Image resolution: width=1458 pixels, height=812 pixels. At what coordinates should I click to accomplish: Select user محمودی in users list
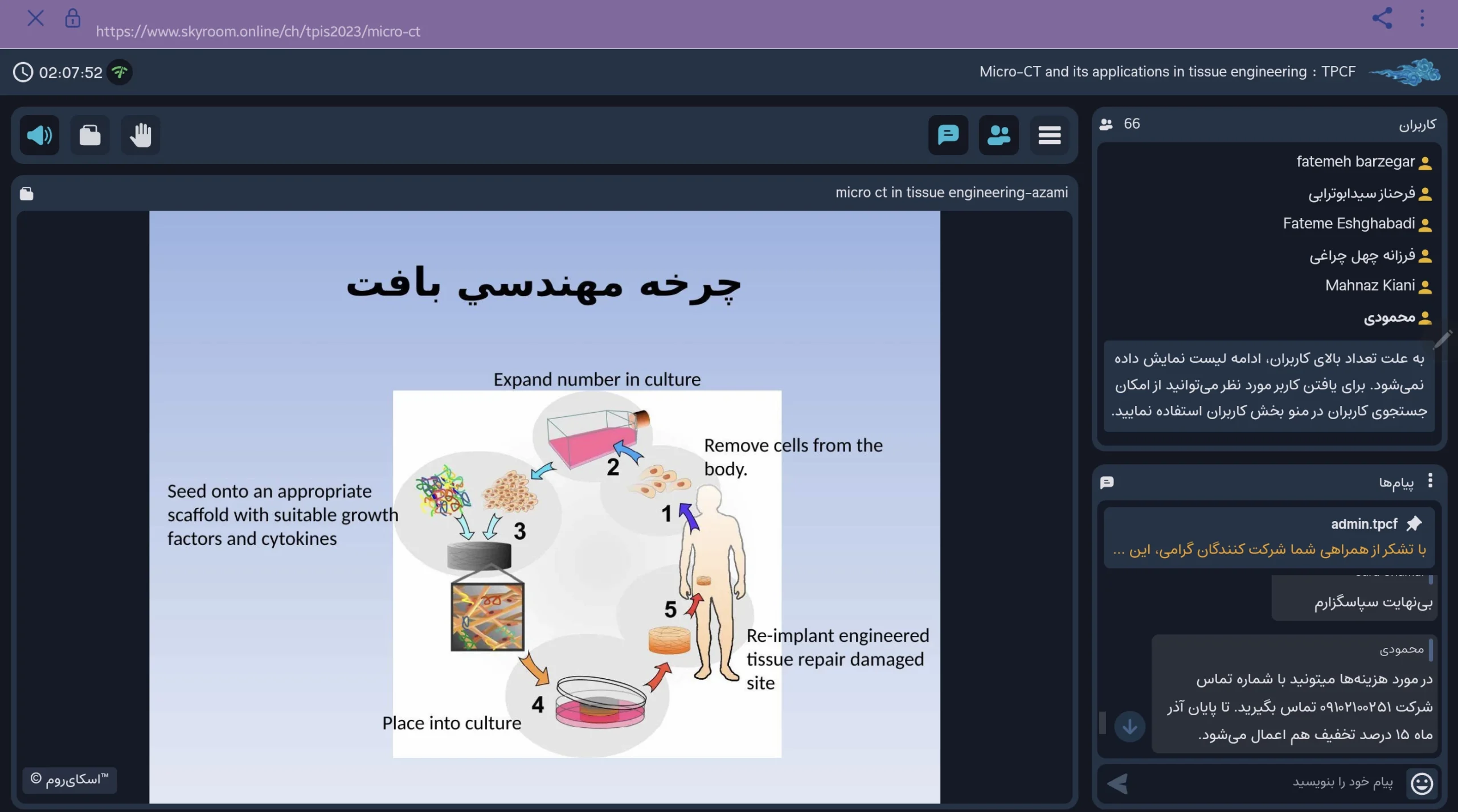(1389, 317)
